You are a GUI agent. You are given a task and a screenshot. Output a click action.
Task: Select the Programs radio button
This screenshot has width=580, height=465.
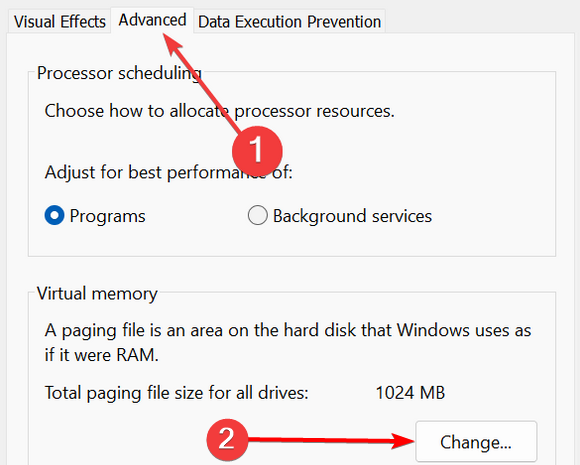click(54, 215)
